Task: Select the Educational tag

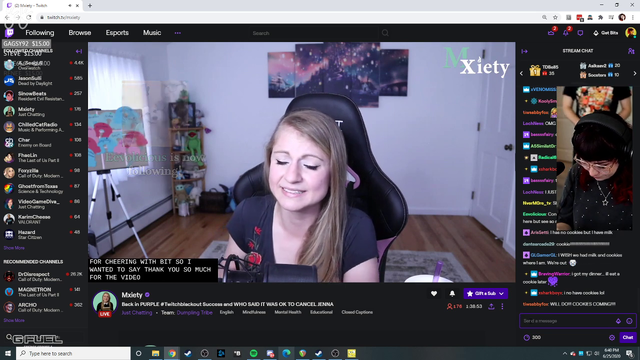Action: tap(321, 312)
